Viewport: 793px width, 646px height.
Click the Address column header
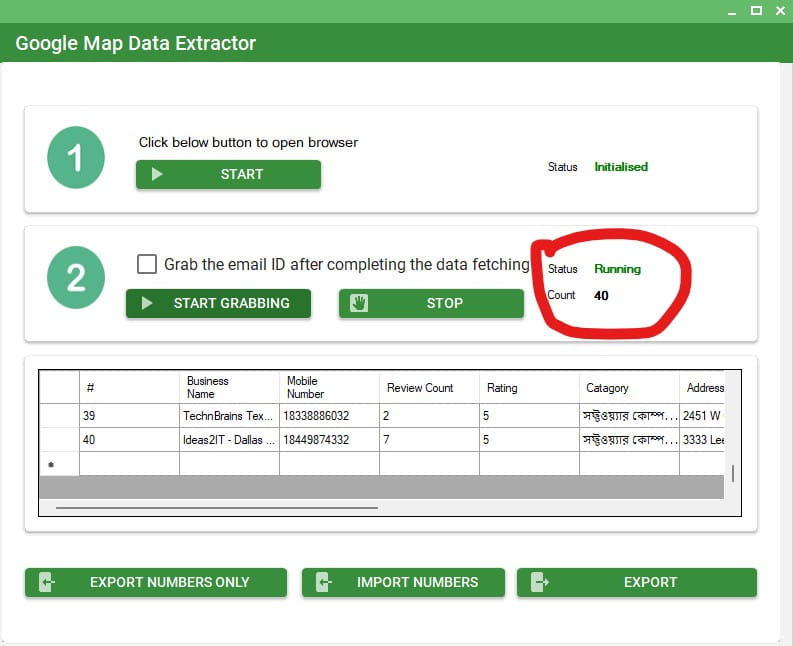coord(702,387)
